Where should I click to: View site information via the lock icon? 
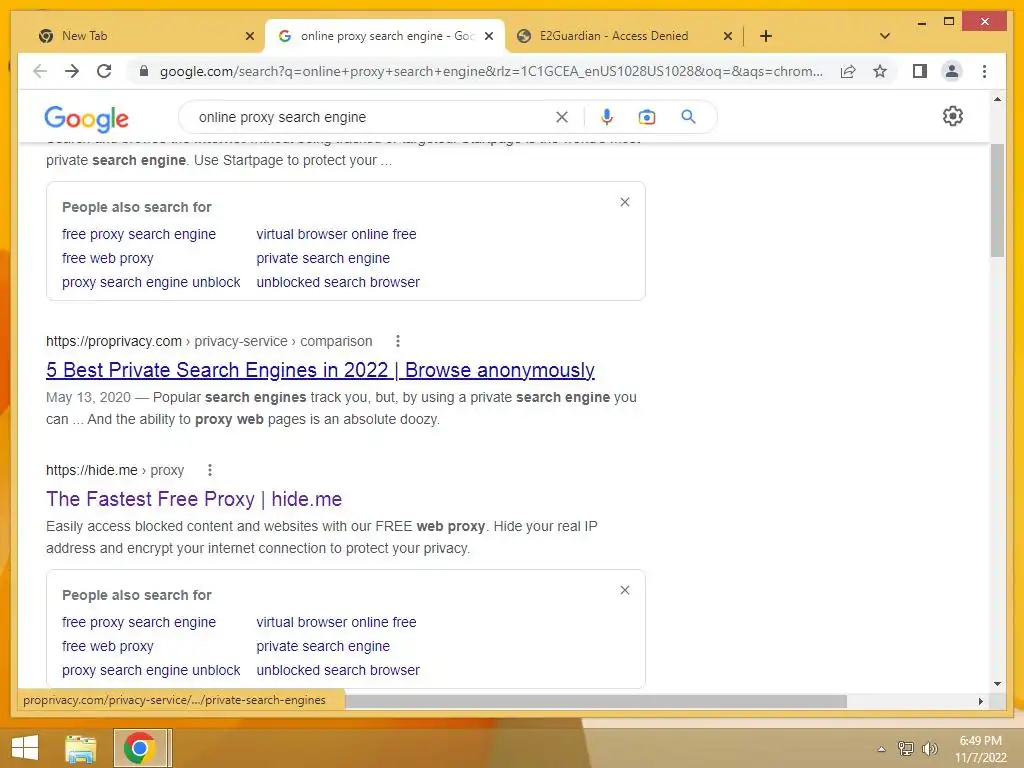[144, 71]
